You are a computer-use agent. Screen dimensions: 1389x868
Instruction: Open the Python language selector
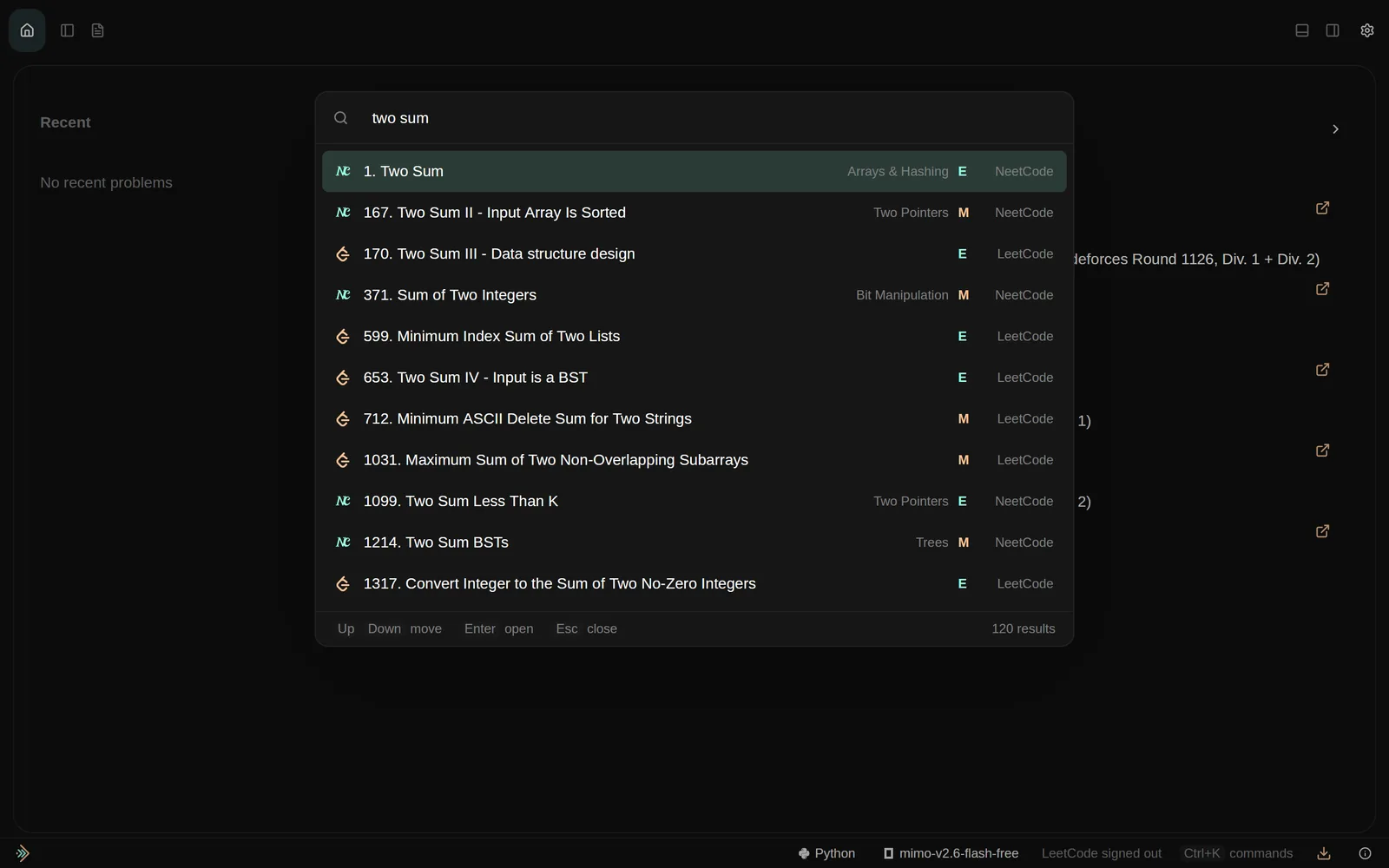826,853
